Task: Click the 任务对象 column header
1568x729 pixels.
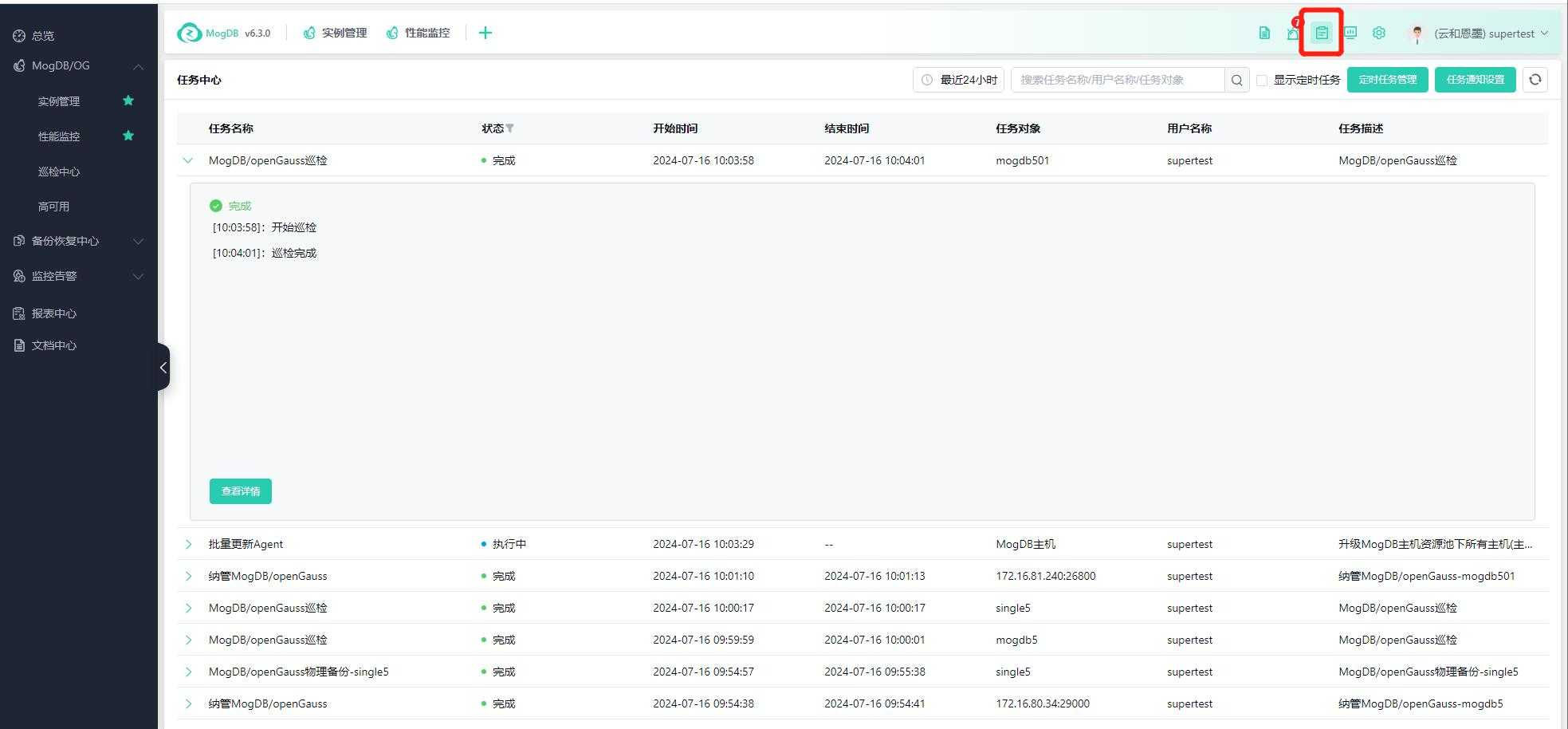Action: [1018, 128]
